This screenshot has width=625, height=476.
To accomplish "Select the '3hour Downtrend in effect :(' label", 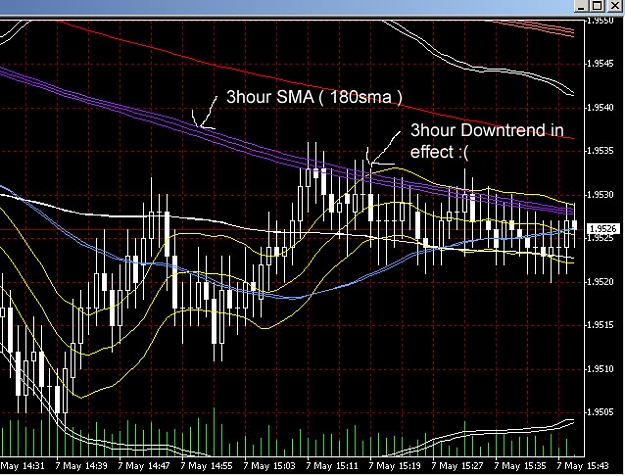I will tap(487, 141).
